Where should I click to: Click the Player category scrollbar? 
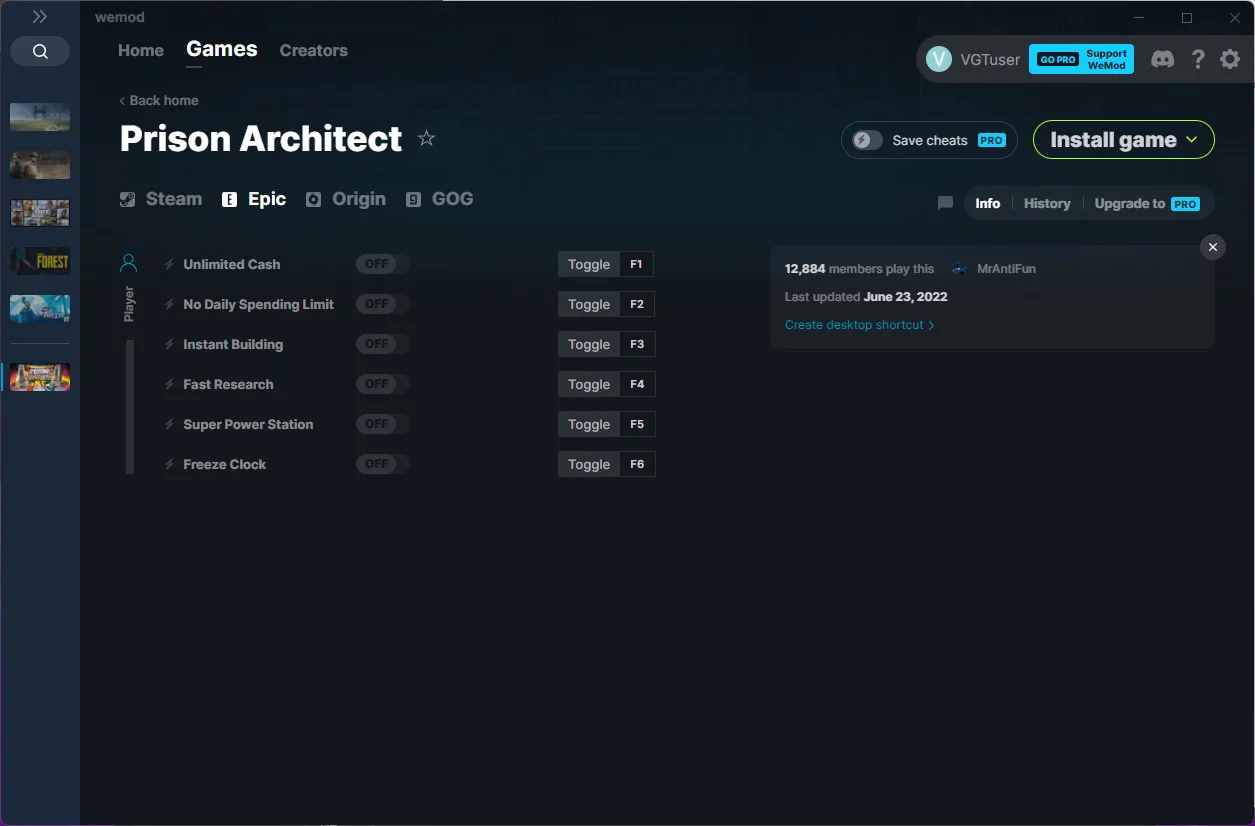129,406
